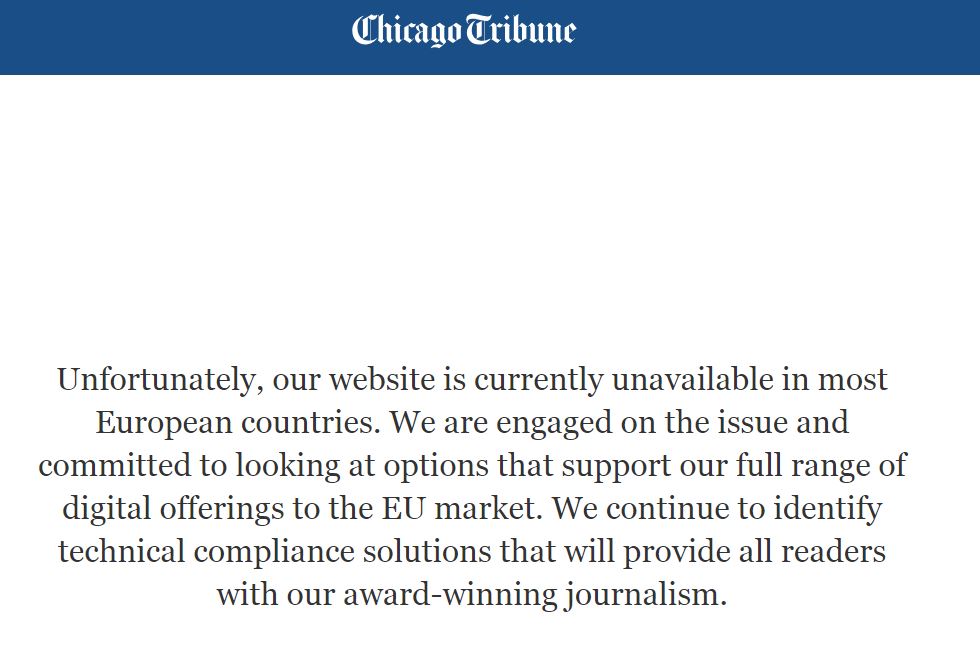980x669 pixels.
Task: Click the words "award-winning journalism"
Action: click(535, 595)
